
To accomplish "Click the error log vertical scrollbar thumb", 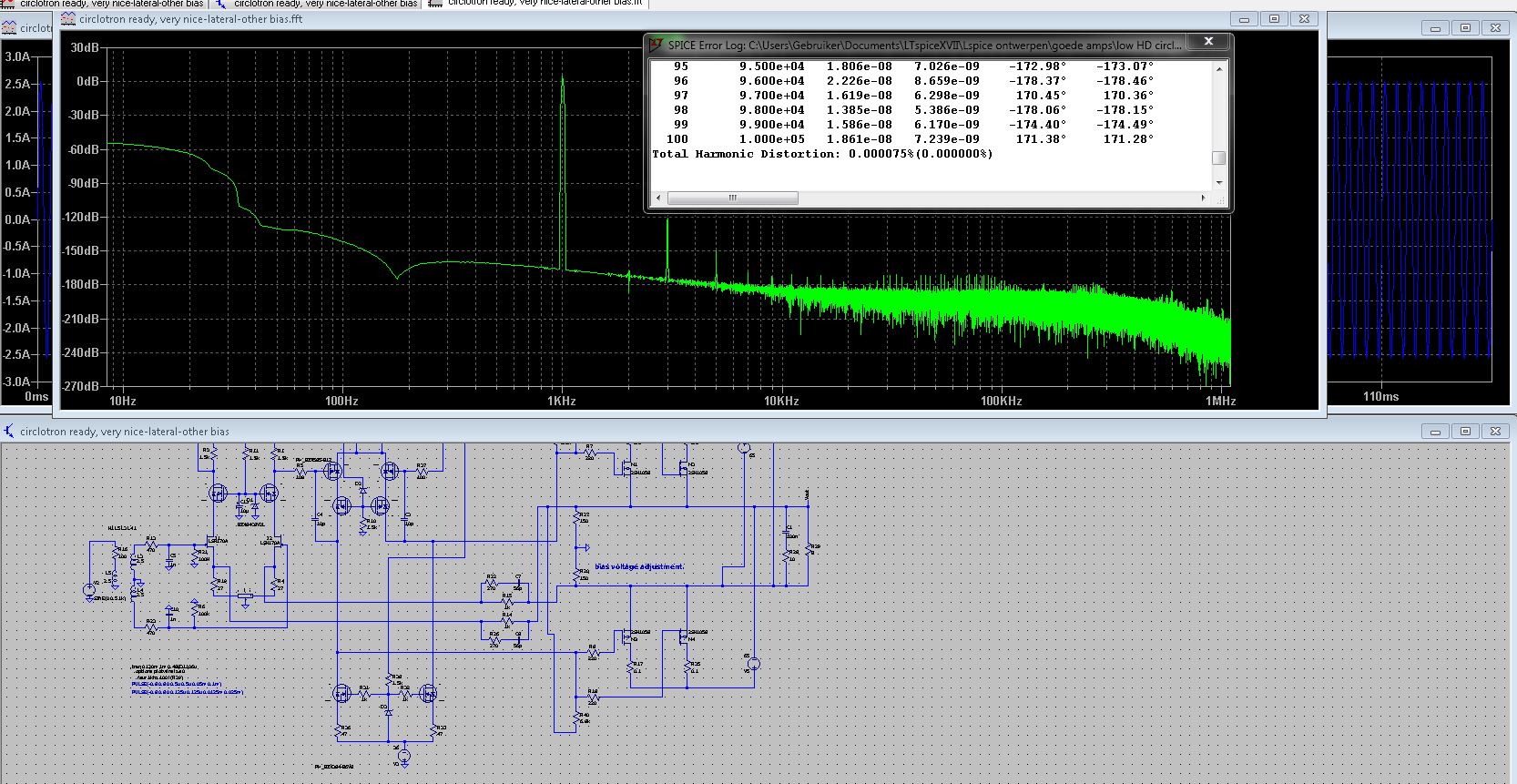I will (1218, 158).
